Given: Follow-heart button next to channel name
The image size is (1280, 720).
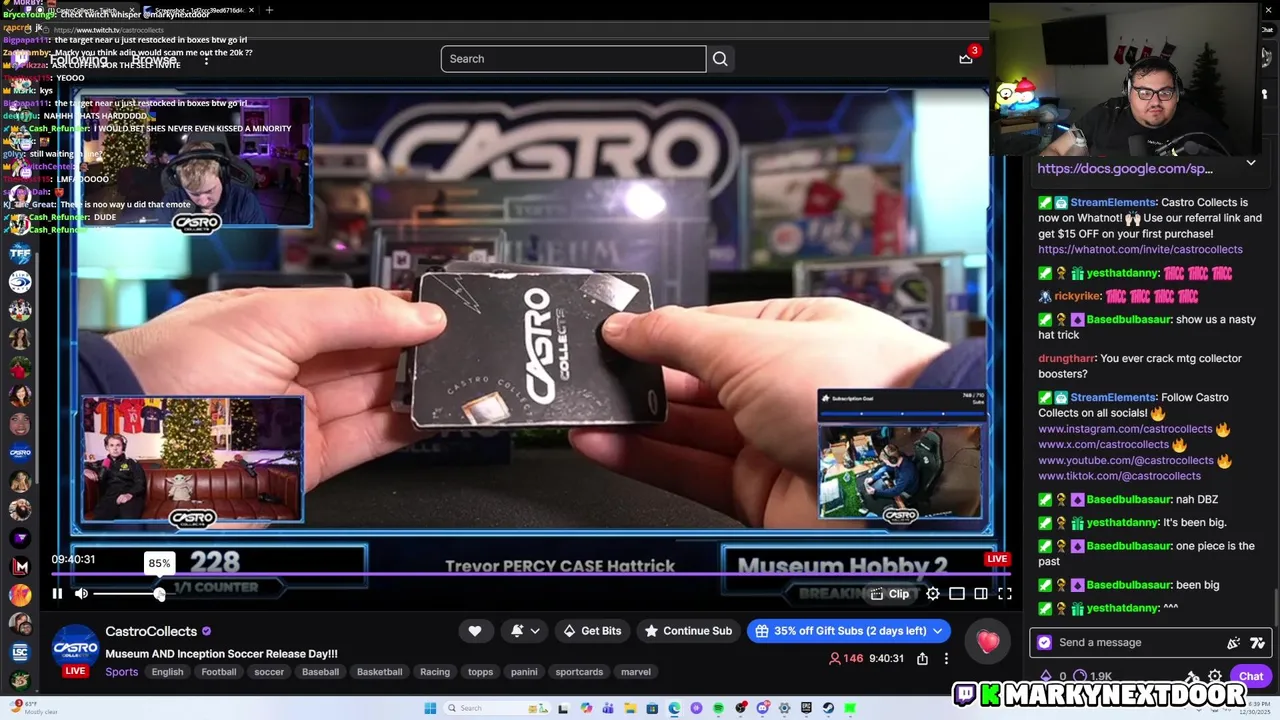Looking at the screenshot, I should click(x=475, y=631).
